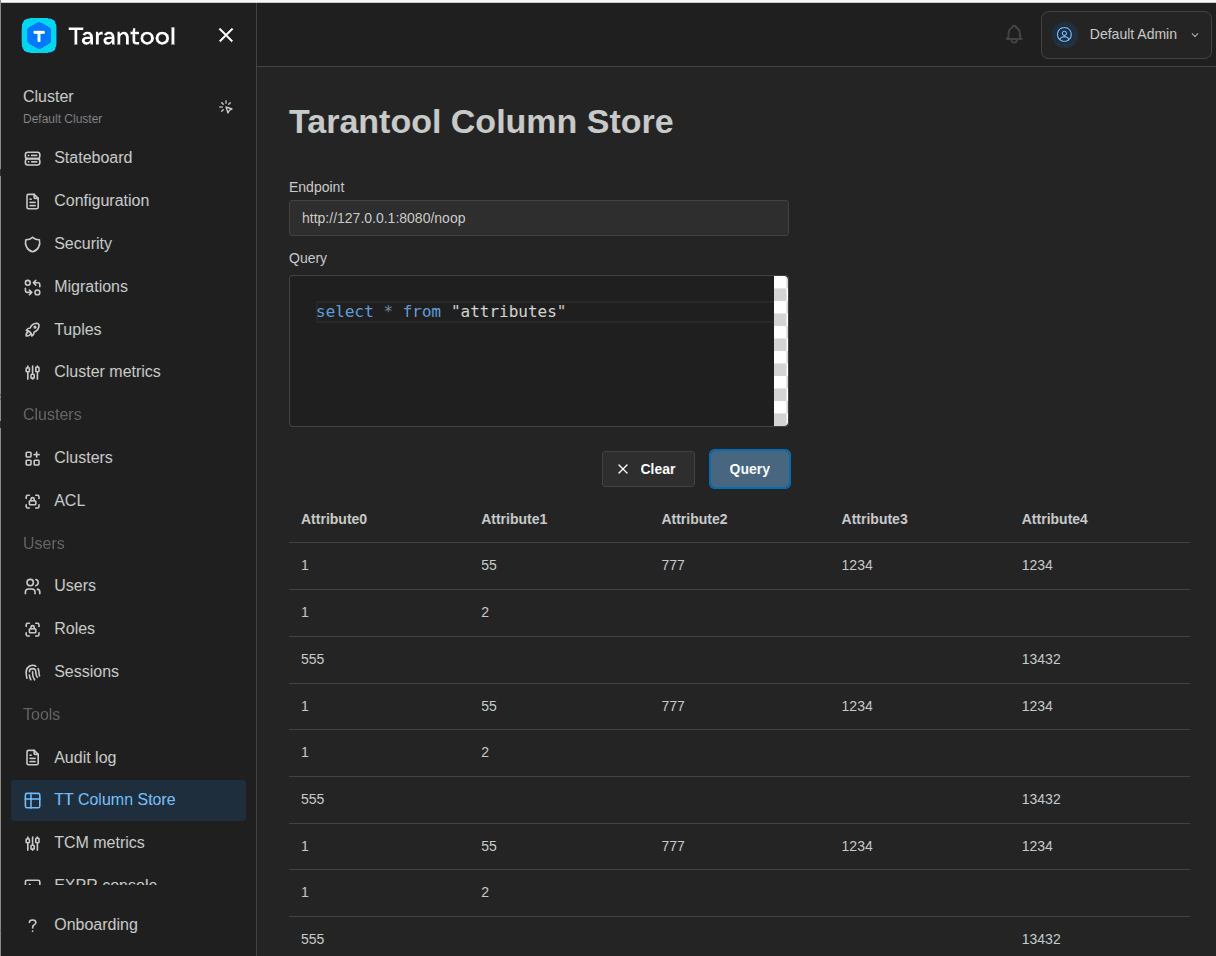Click the Tarantool Column Store heading

pyautogui.click(x=481, y=122)
